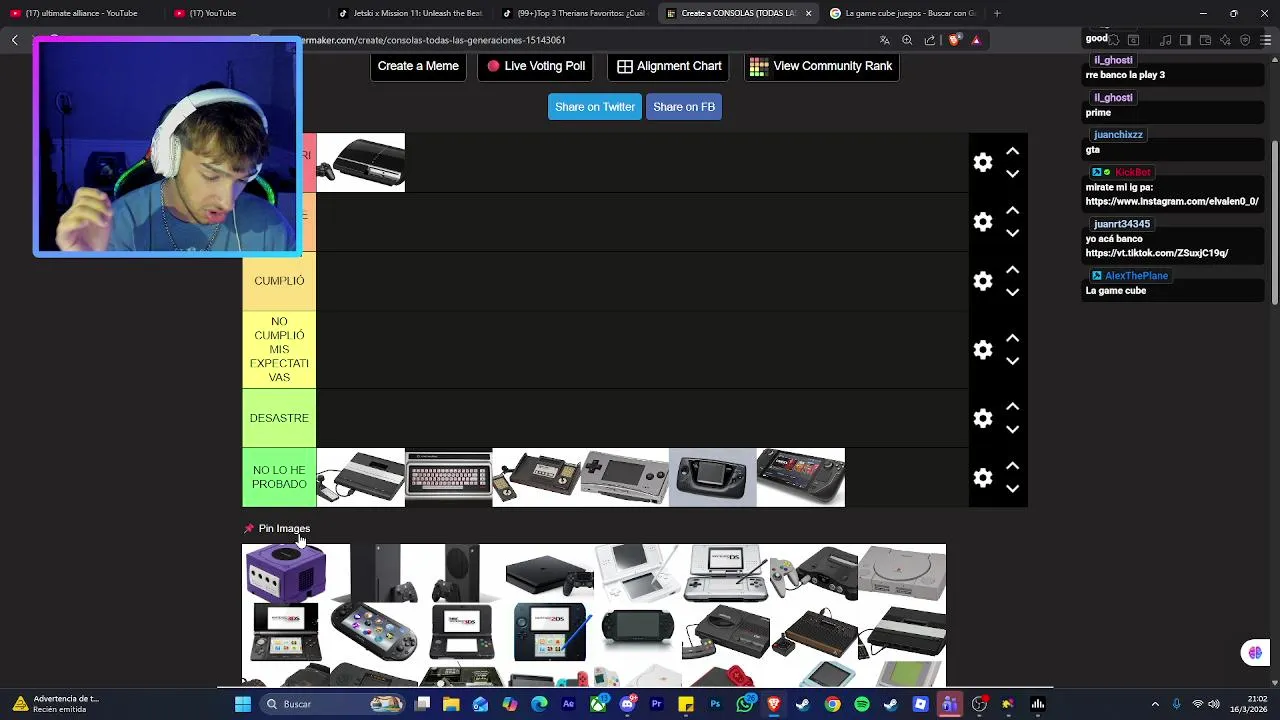Open the Alignment Chart
Viewport: 1280px width, 720px height.
(669, 66)
